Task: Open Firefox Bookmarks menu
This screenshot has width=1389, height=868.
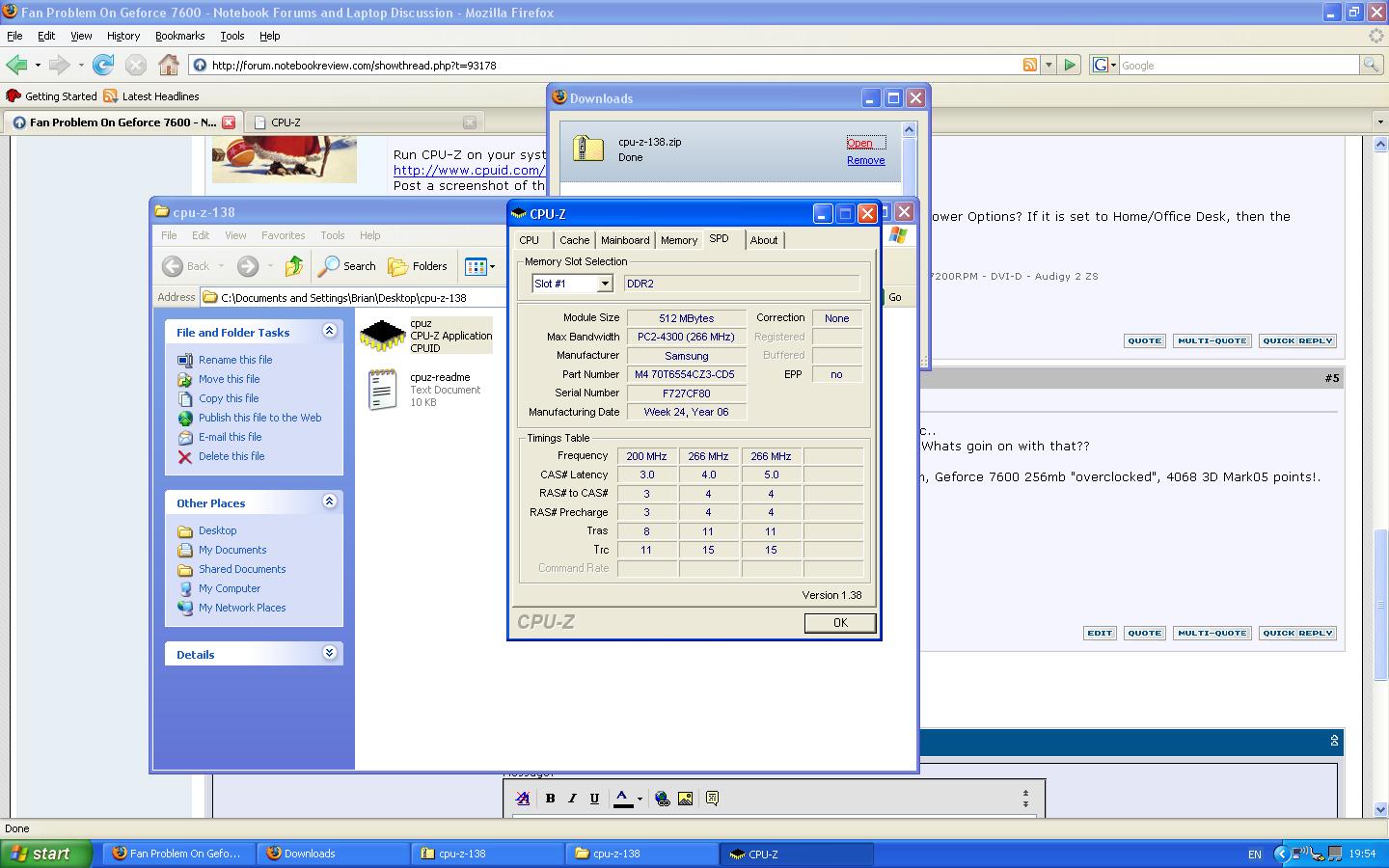Action: pyautogui.click(x=180, y=36)
